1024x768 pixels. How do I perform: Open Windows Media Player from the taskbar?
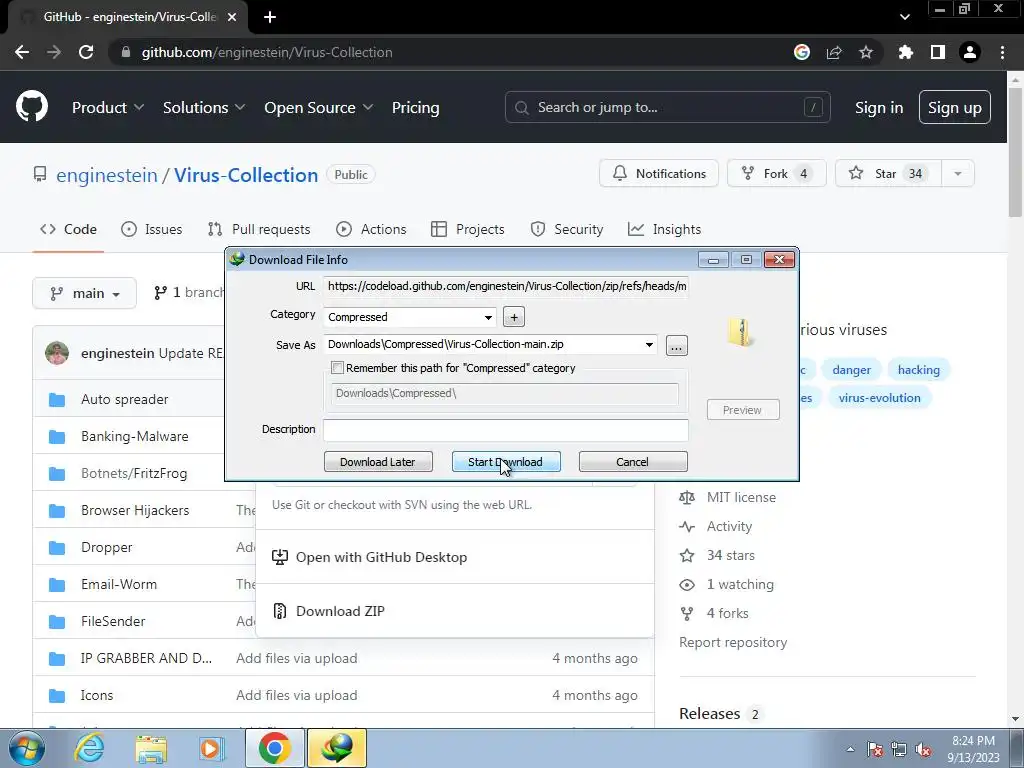(211, 748)
